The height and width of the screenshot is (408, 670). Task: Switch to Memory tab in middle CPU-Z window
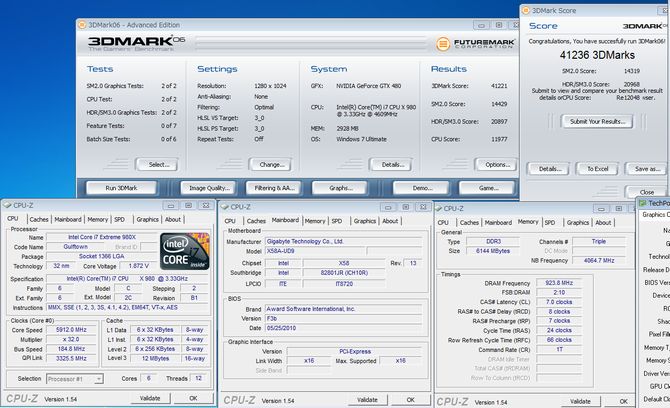tap(315, 221)
